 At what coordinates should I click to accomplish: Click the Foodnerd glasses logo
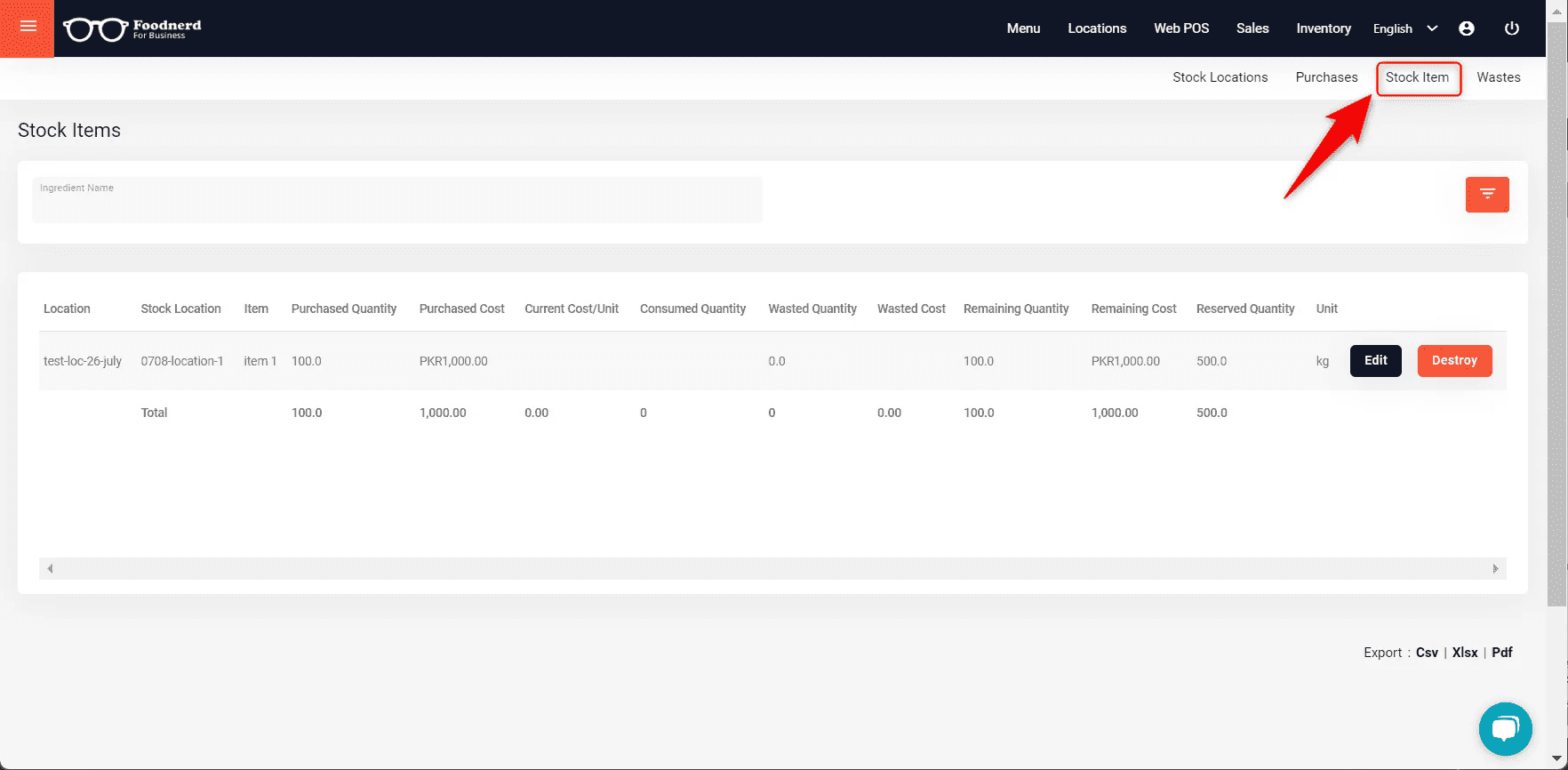click(132, 28)
